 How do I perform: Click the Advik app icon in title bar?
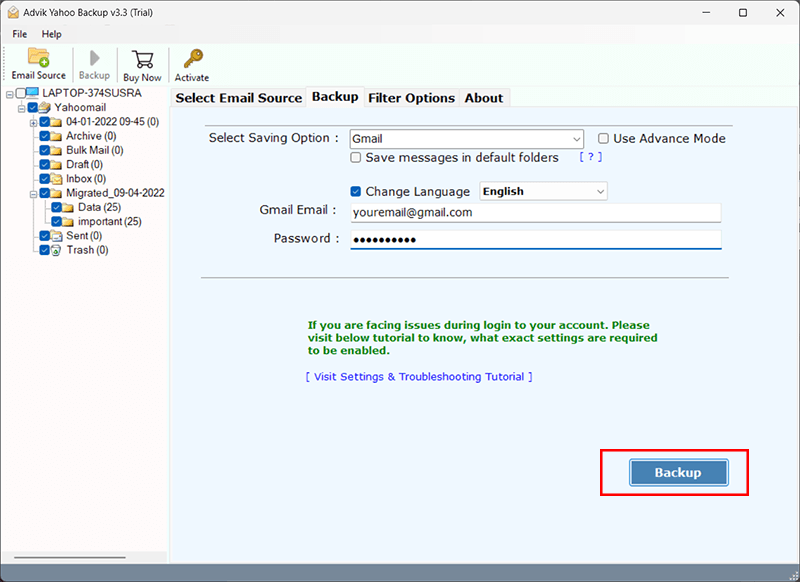pos(13,13)
